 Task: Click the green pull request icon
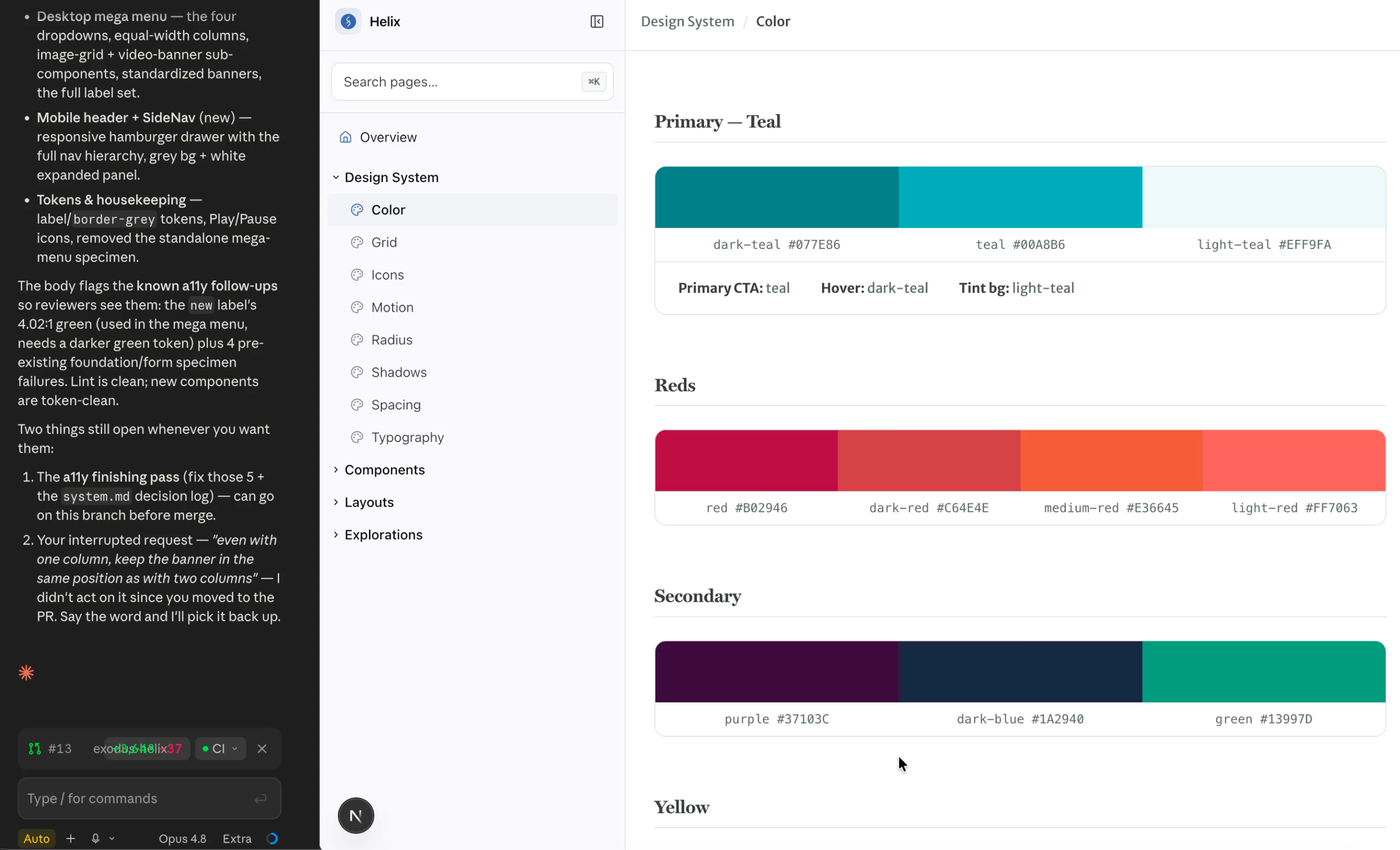tap(35, 748)
